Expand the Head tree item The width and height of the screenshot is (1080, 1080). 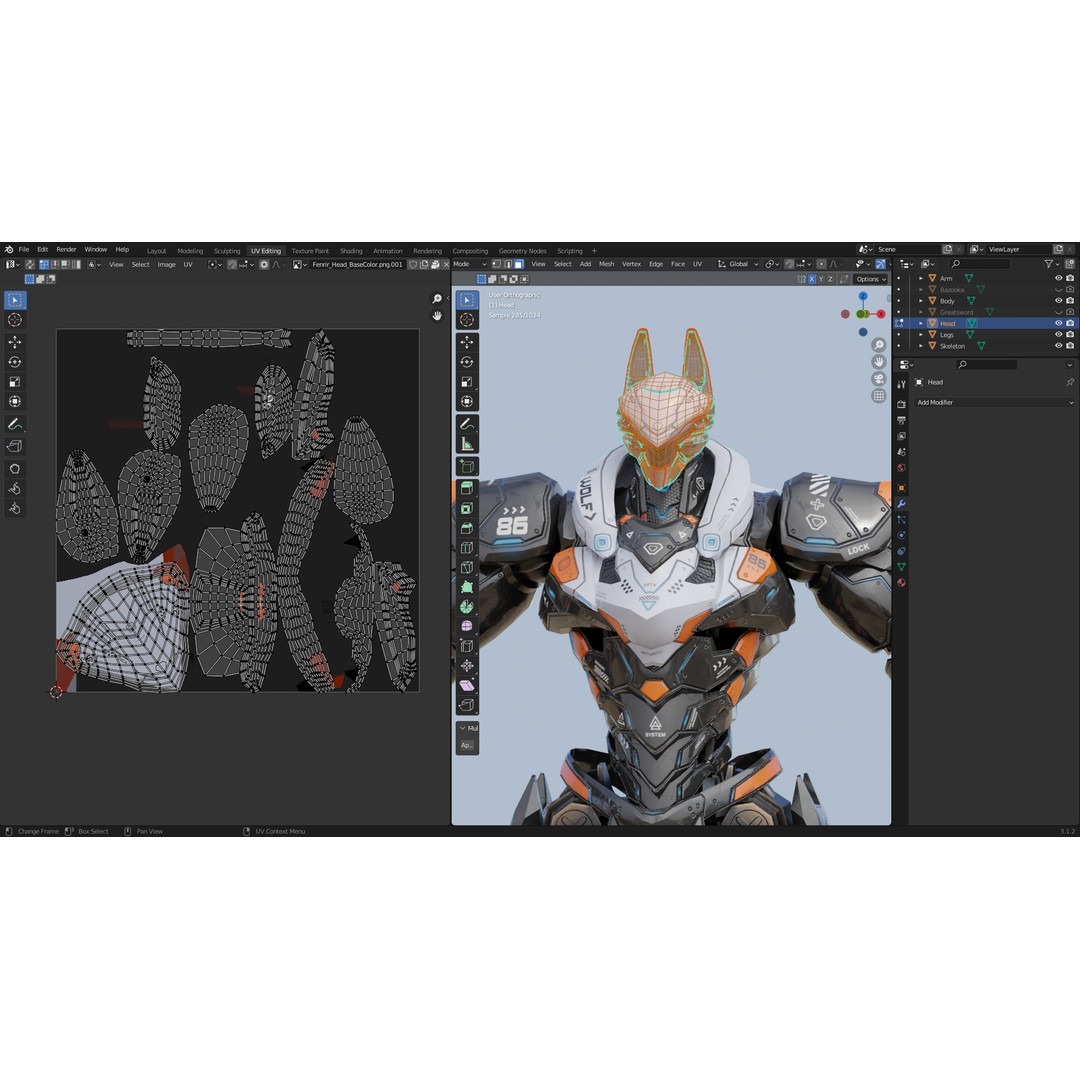pyautogui.click(x=921, y=323)
